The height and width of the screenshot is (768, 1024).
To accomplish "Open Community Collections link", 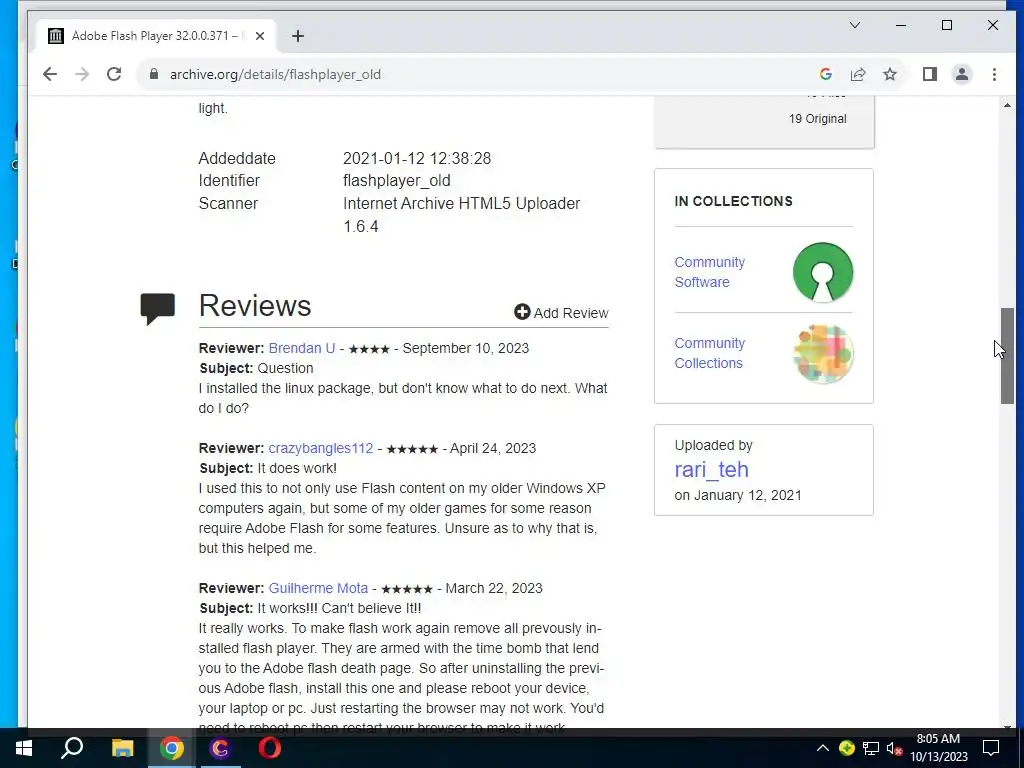I will (709, 353).
